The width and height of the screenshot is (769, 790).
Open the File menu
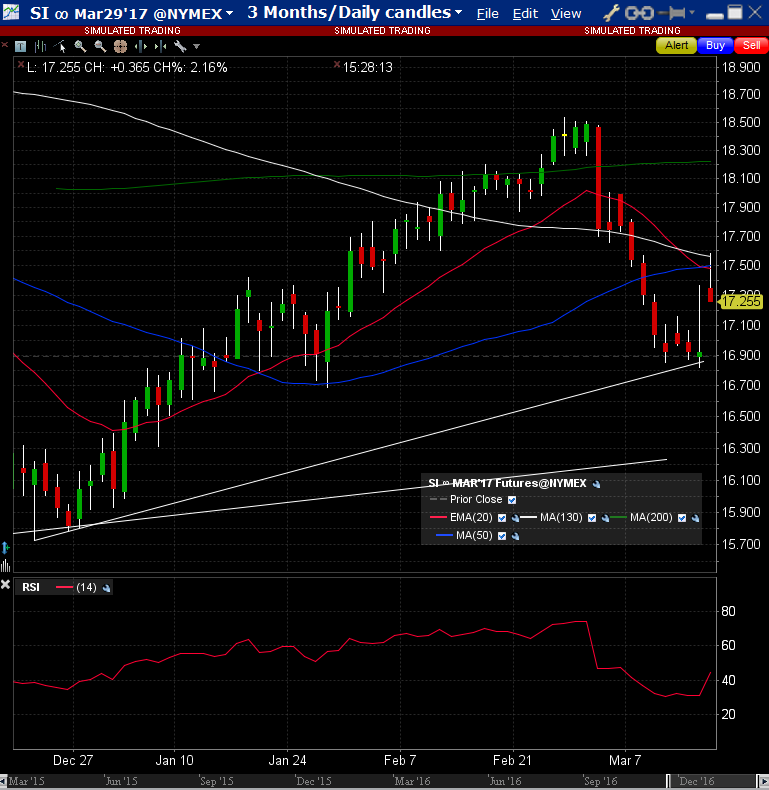click(487, 14)
